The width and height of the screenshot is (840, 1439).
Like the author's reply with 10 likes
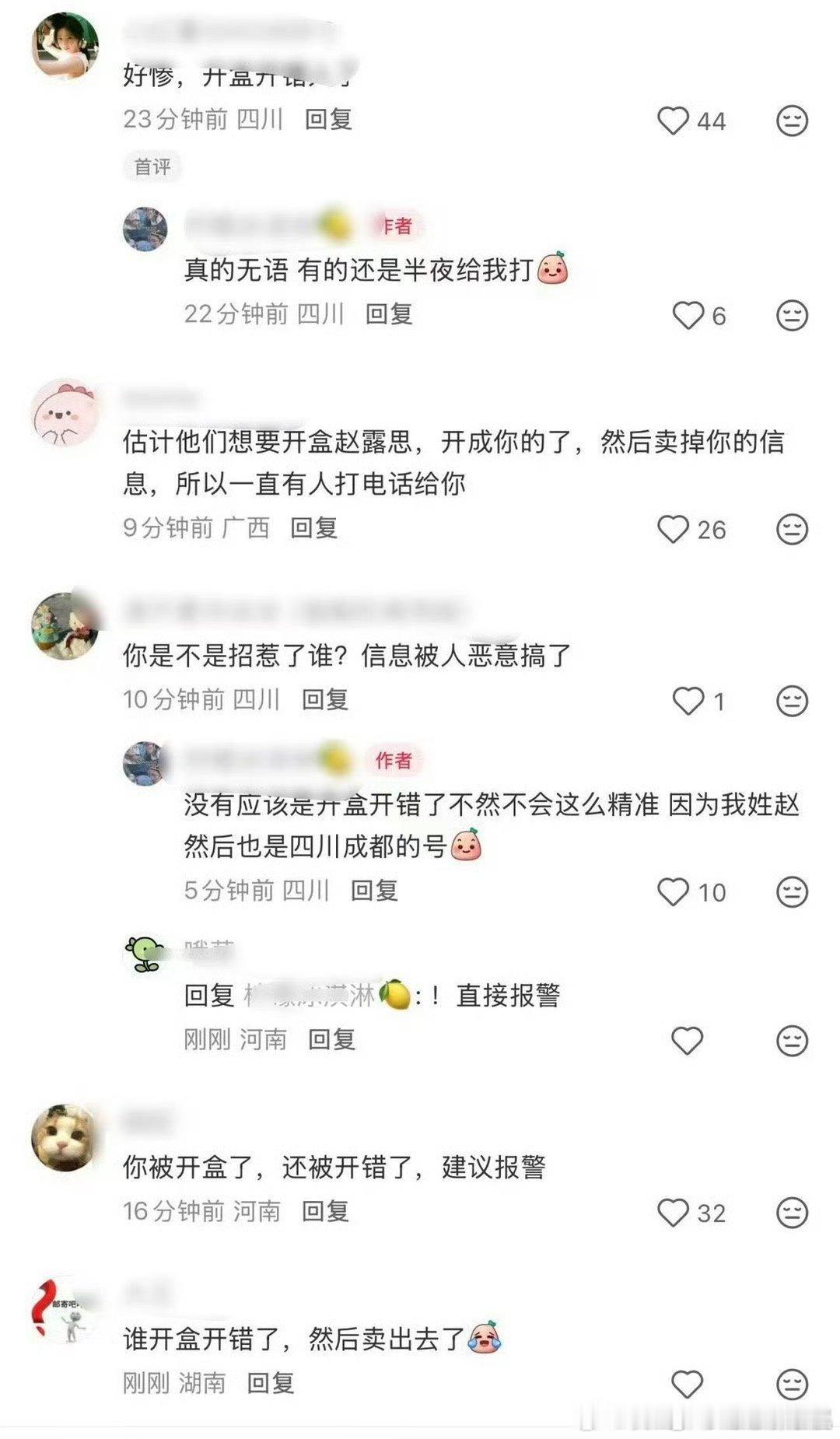coord(674,891)
